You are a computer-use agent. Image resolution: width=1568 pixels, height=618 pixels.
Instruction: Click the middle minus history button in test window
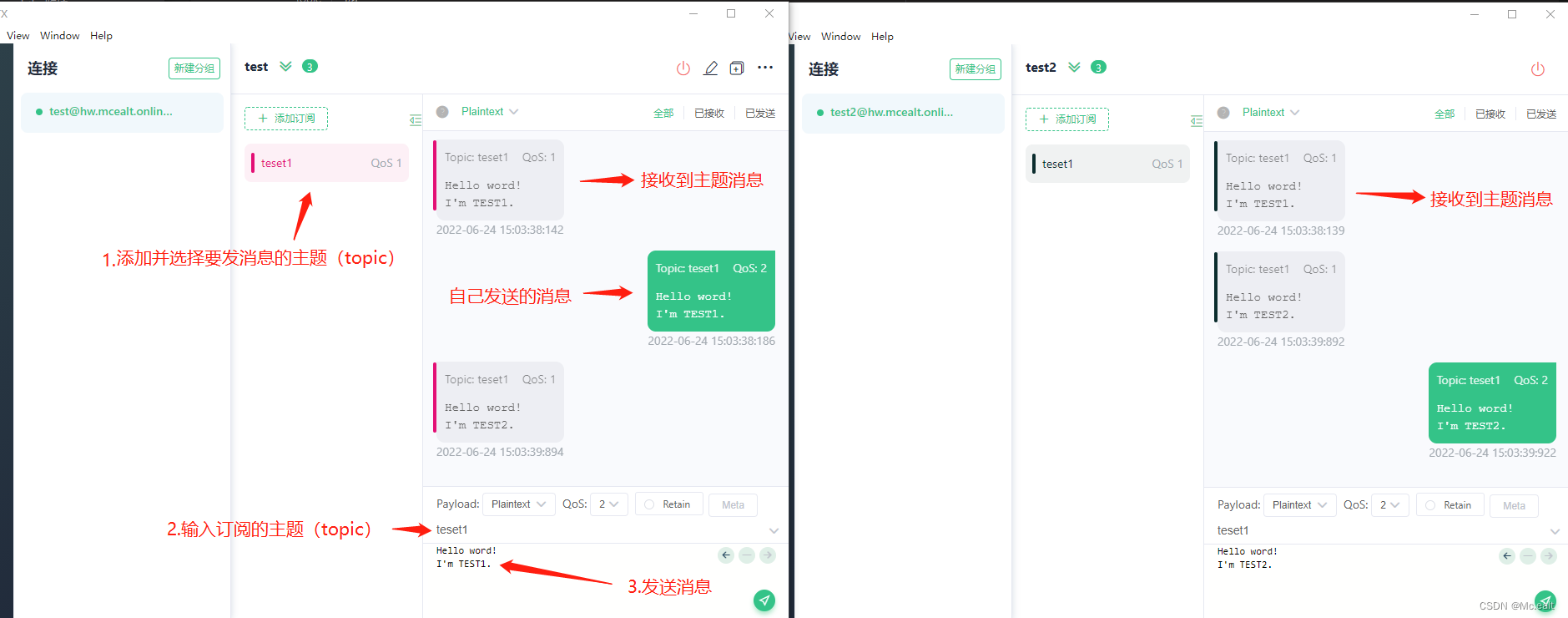(x=747, y=555)
